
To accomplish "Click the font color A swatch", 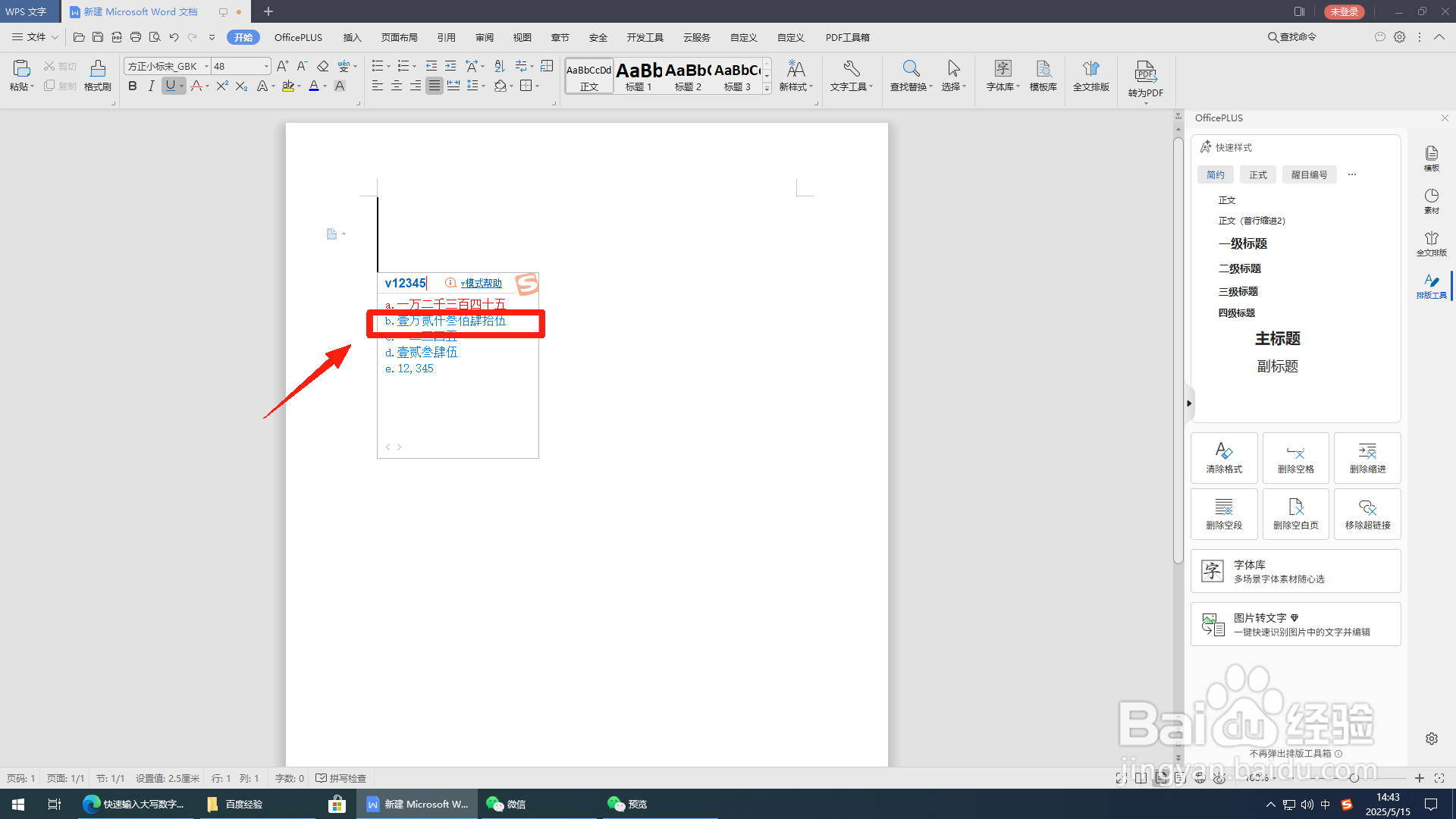I will point(314,86).
